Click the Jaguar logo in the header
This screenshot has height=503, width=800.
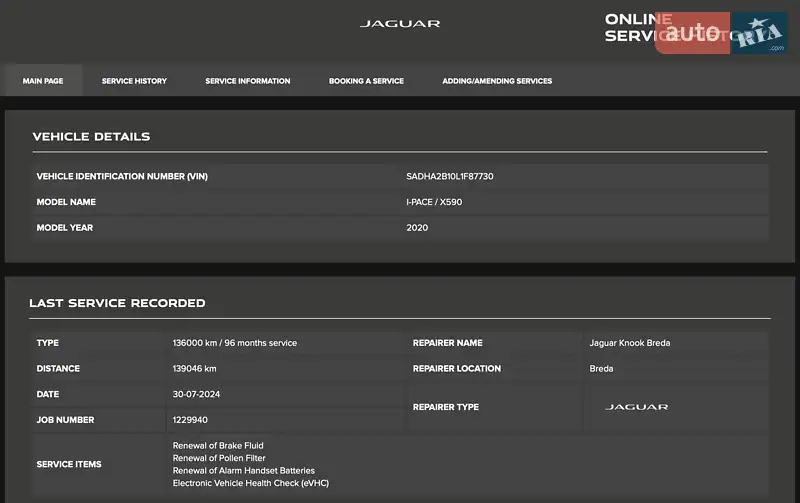pos(399,24)
